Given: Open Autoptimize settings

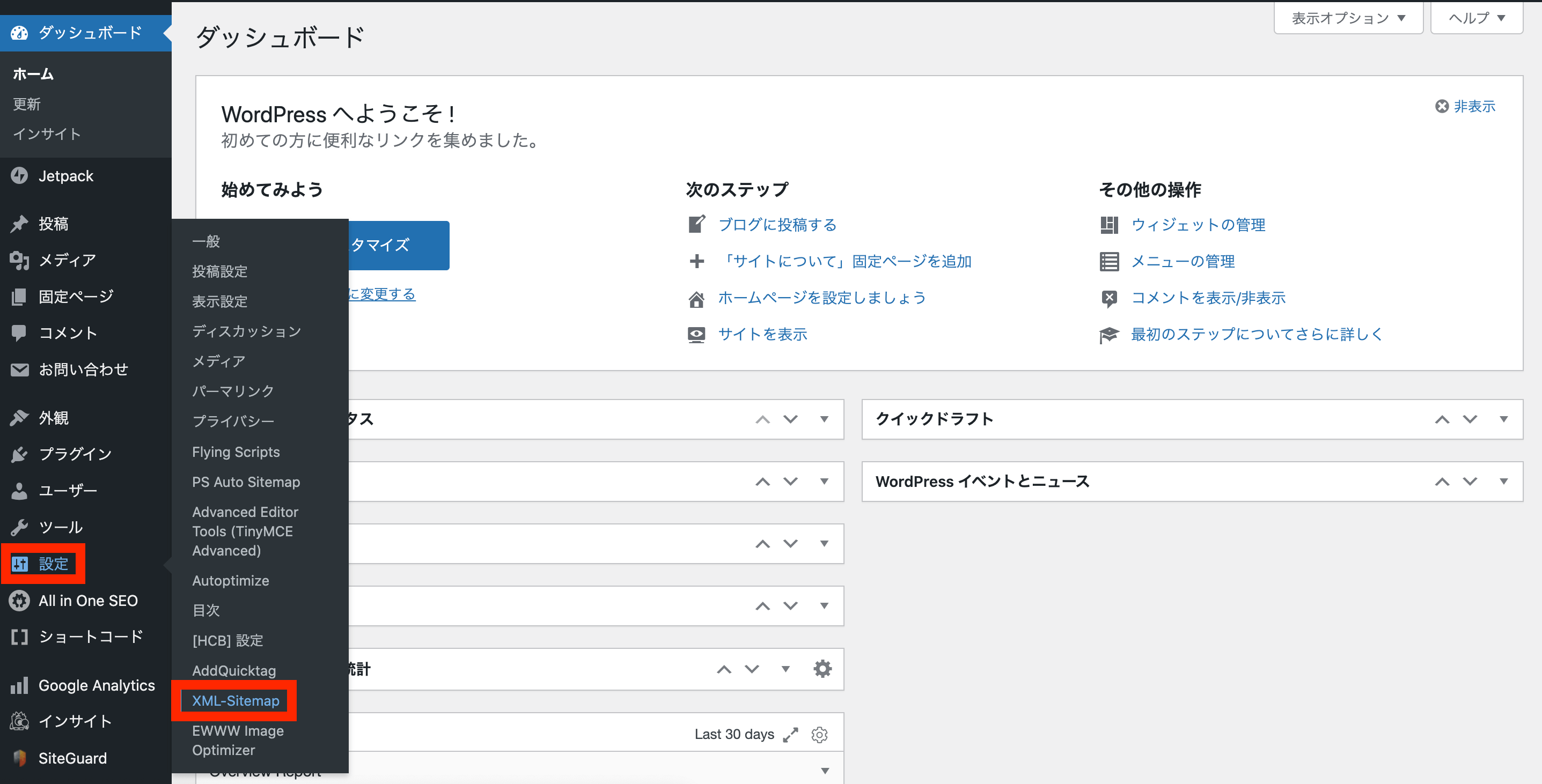Looking at the screenshot, I should click(x=231, y=581).
